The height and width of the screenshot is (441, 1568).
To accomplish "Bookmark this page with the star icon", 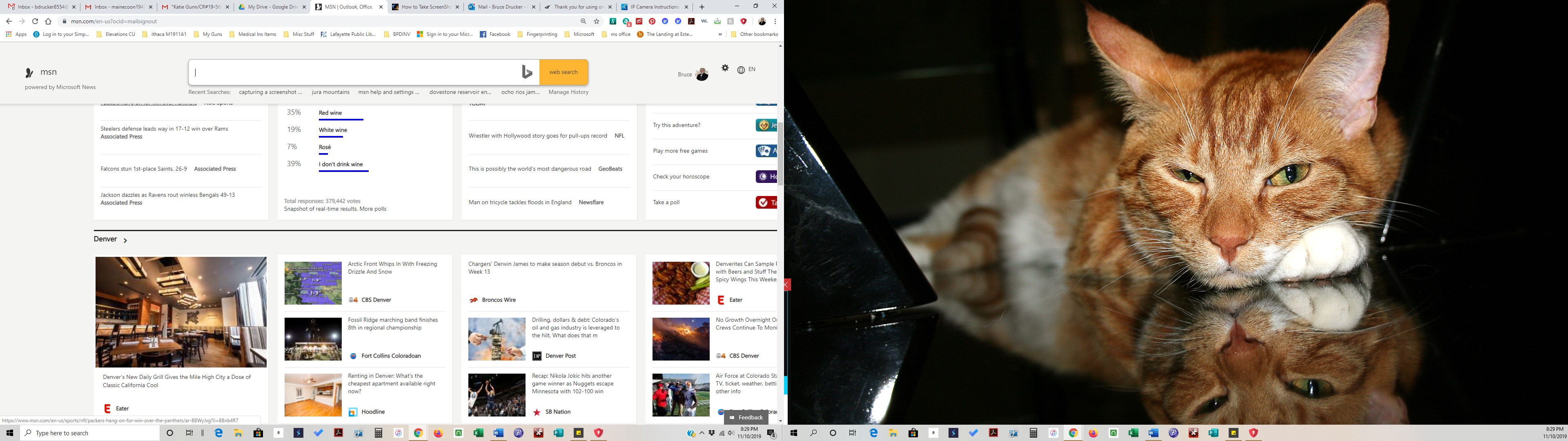I will (597, 21).
